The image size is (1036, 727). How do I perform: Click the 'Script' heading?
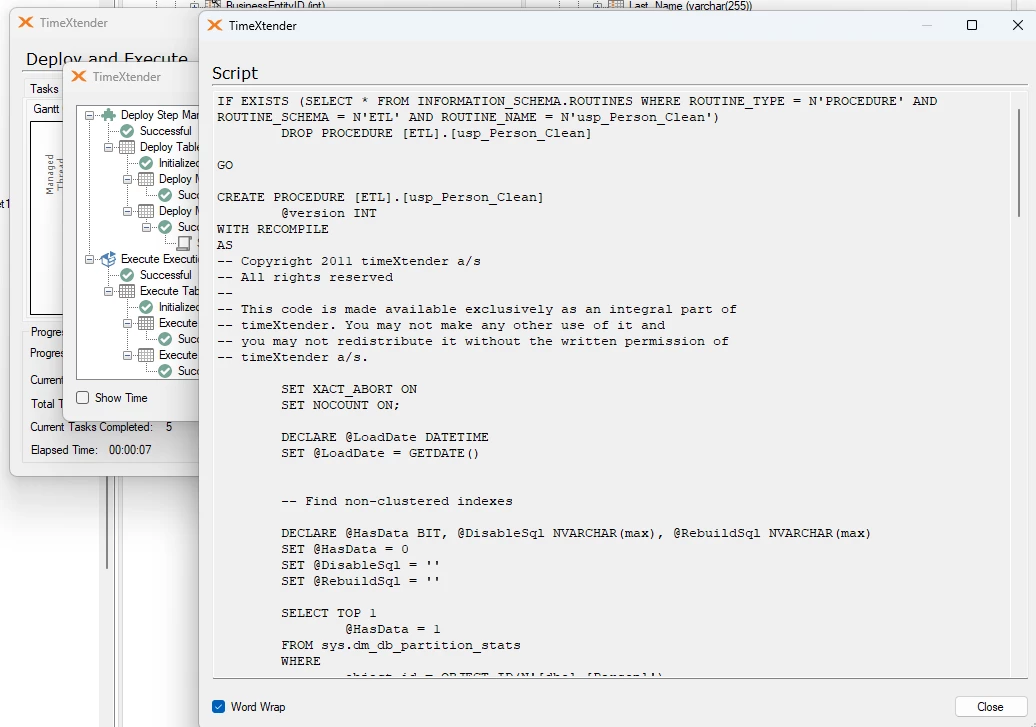pyautogui.click(x=235, y=73)
